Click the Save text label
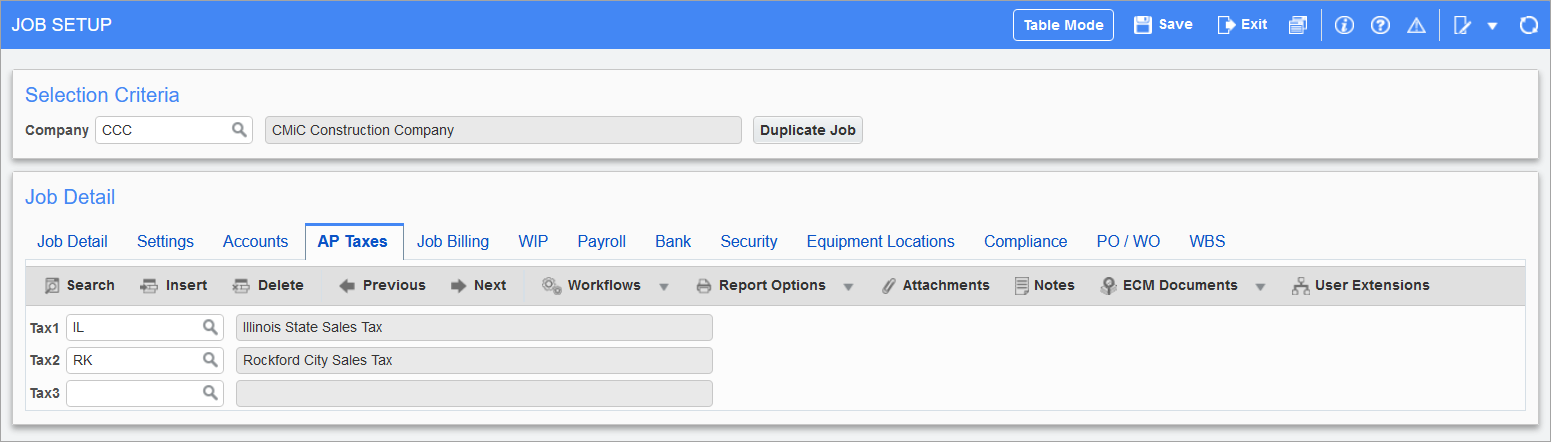Image resolution: width=1551 pixels, height=442 pixels. coord(1176,25)
